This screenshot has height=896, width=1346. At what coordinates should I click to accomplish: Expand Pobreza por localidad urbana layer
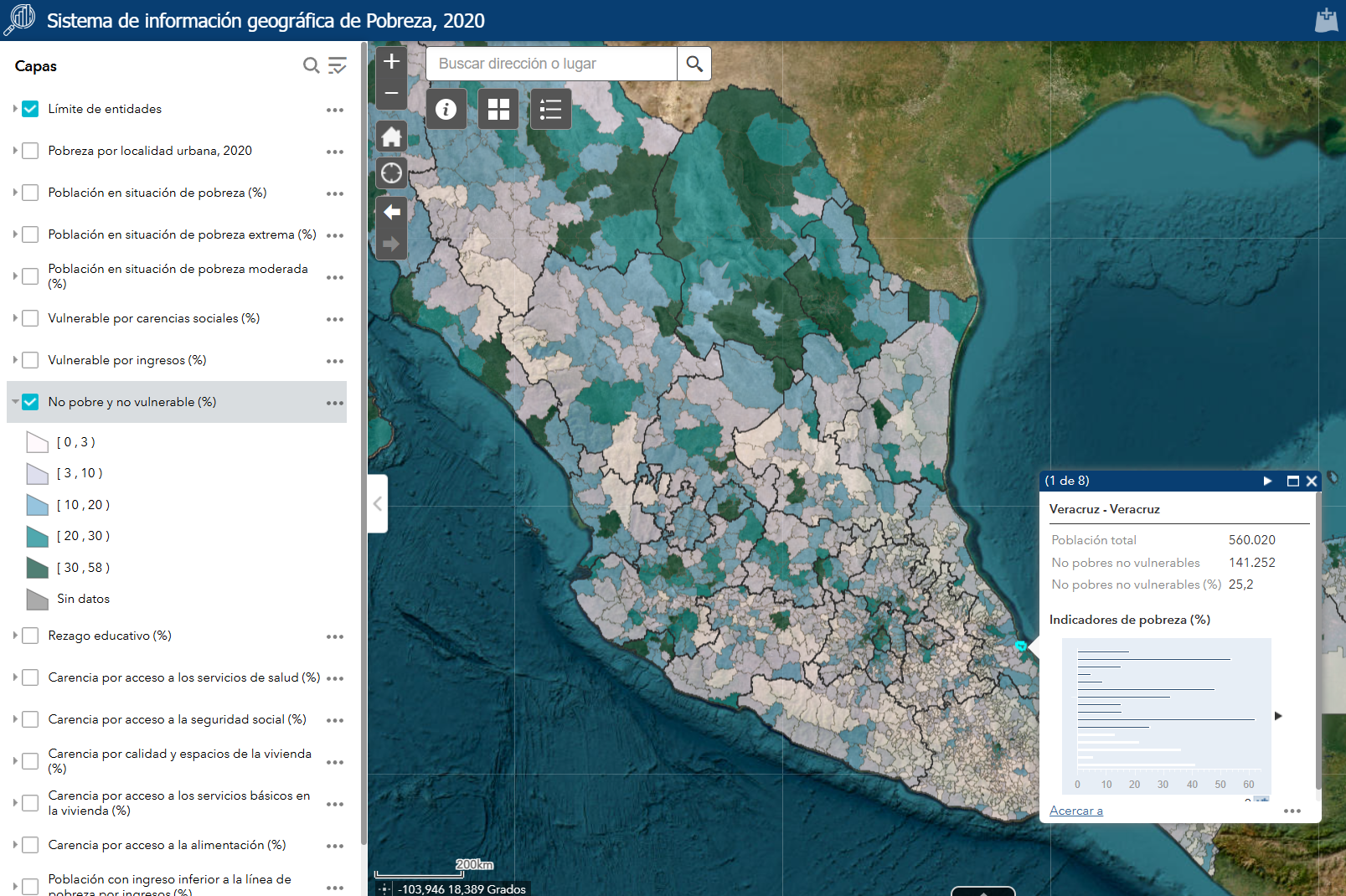pyautogui.click(x=15, y=151)
